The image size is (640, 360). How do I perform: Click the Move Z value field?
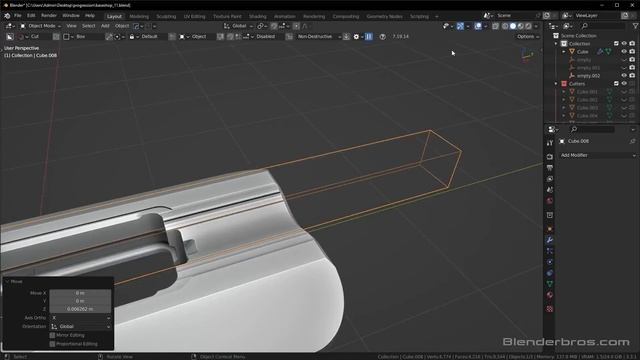pos(80,309)
